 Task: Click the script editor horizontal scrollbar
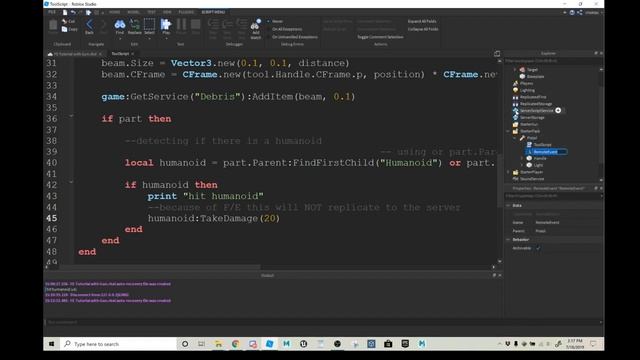pyautogui.click(x=160, y=267)
